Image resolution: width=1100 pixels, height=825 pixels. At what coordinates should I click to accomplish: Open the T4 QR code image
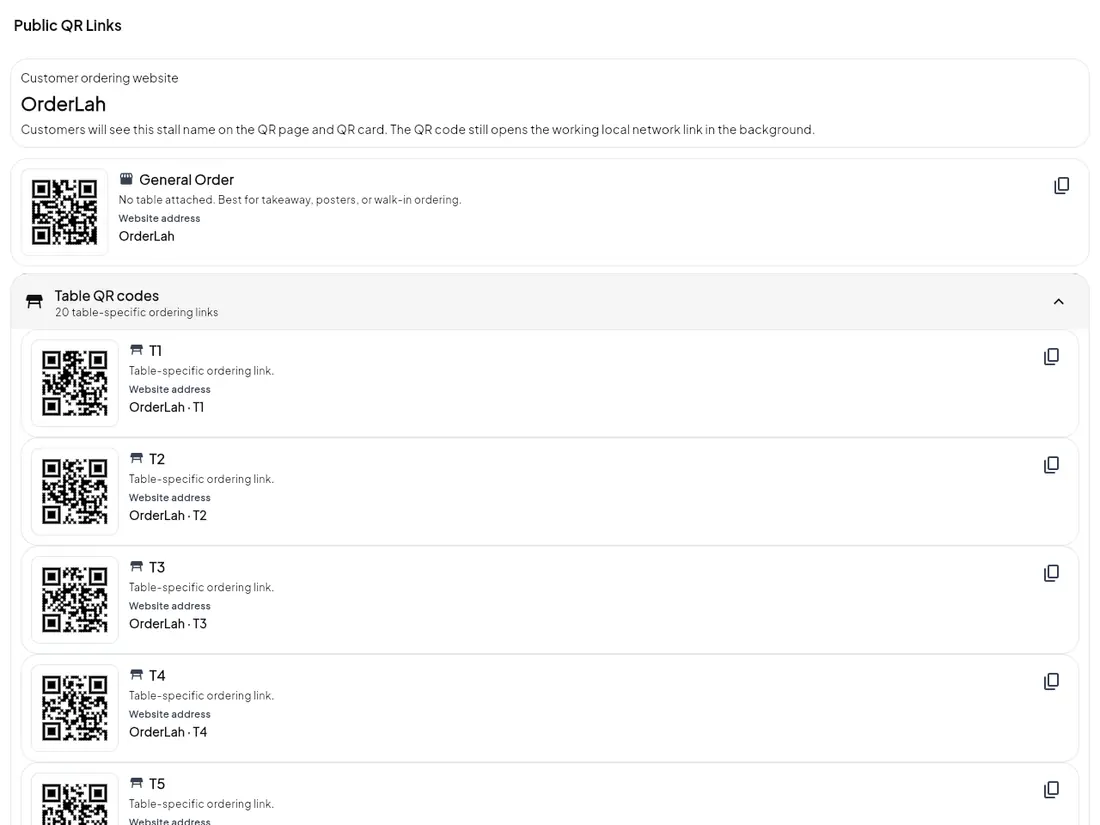click(75, 708)
